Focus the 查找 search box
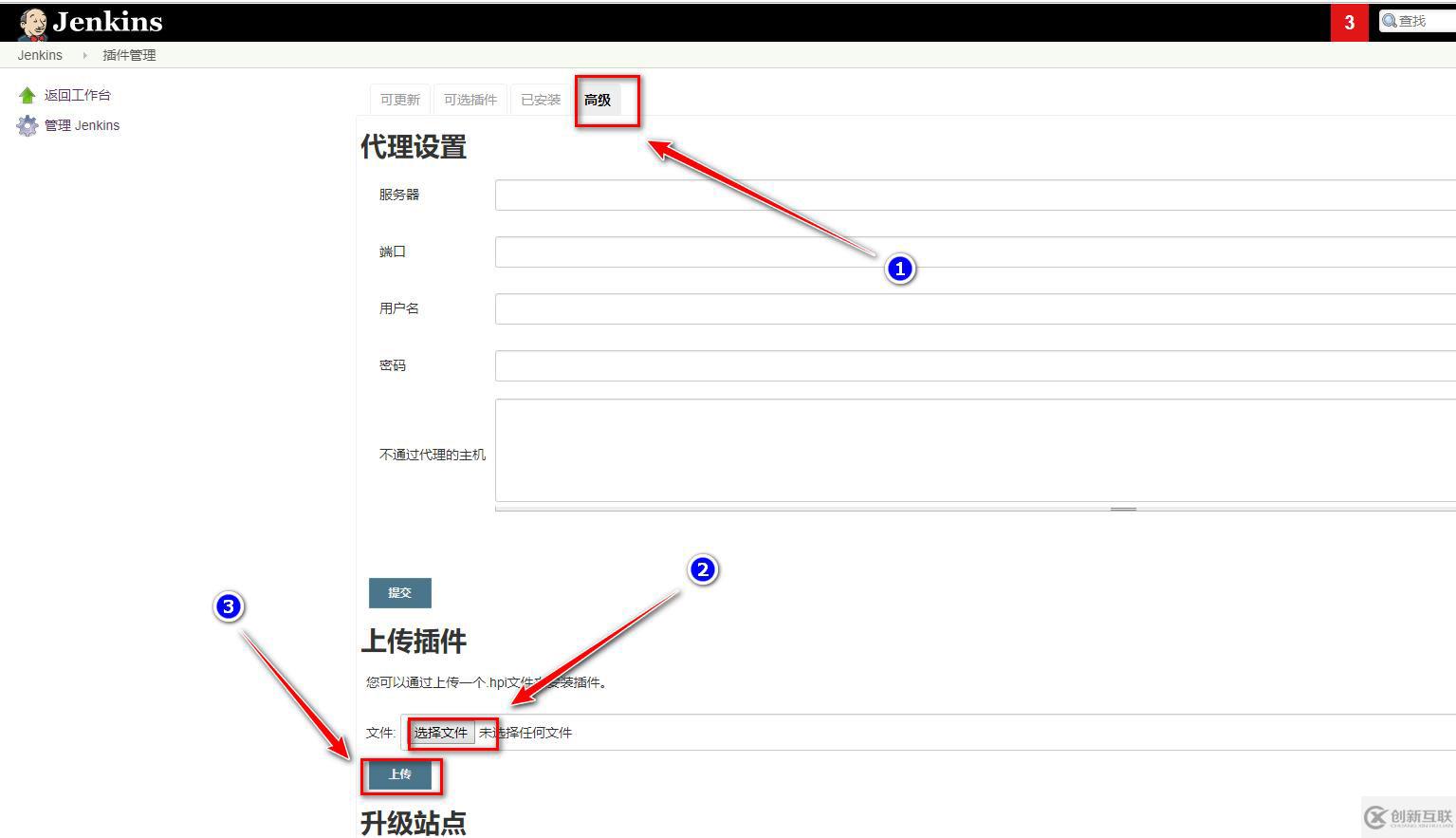Viewport: 1456px width, 838px height. point(1417,21)
